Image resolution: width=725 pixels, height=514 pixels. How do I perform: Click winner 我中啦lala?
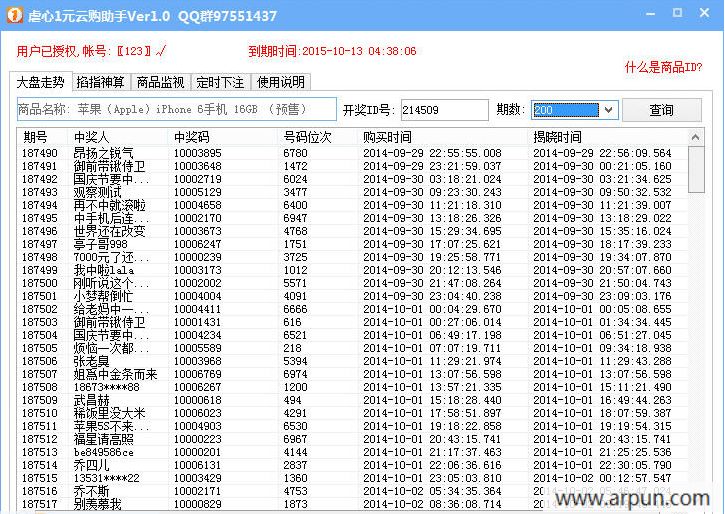click(x=104, y=270)
